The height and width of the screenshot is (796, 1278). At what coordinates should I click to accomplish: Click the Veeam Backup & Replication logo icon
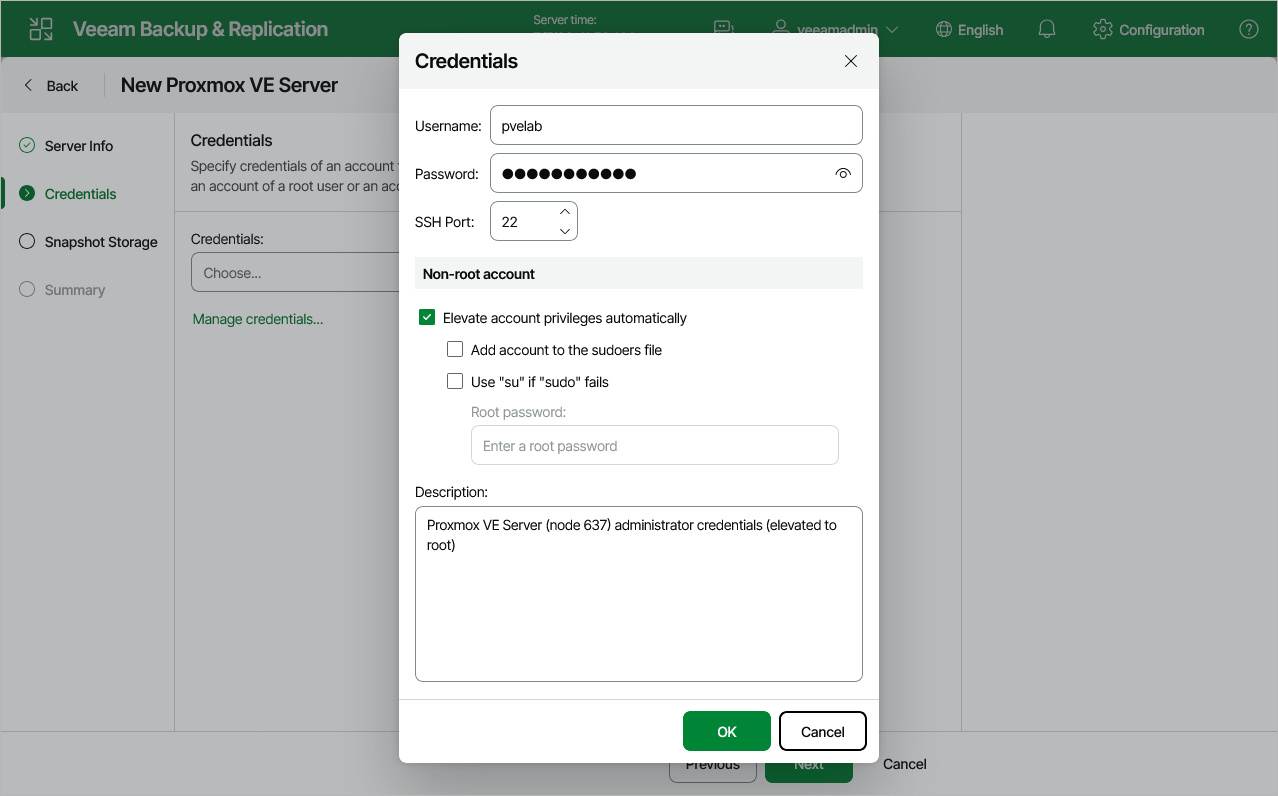(41, 29)
